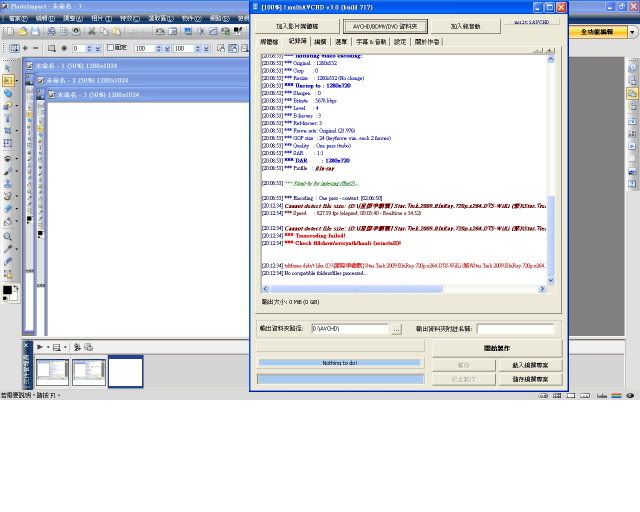
Task: Open the 編輯 menu in PhotoImpact menu bar
Action: coord(45,18)
